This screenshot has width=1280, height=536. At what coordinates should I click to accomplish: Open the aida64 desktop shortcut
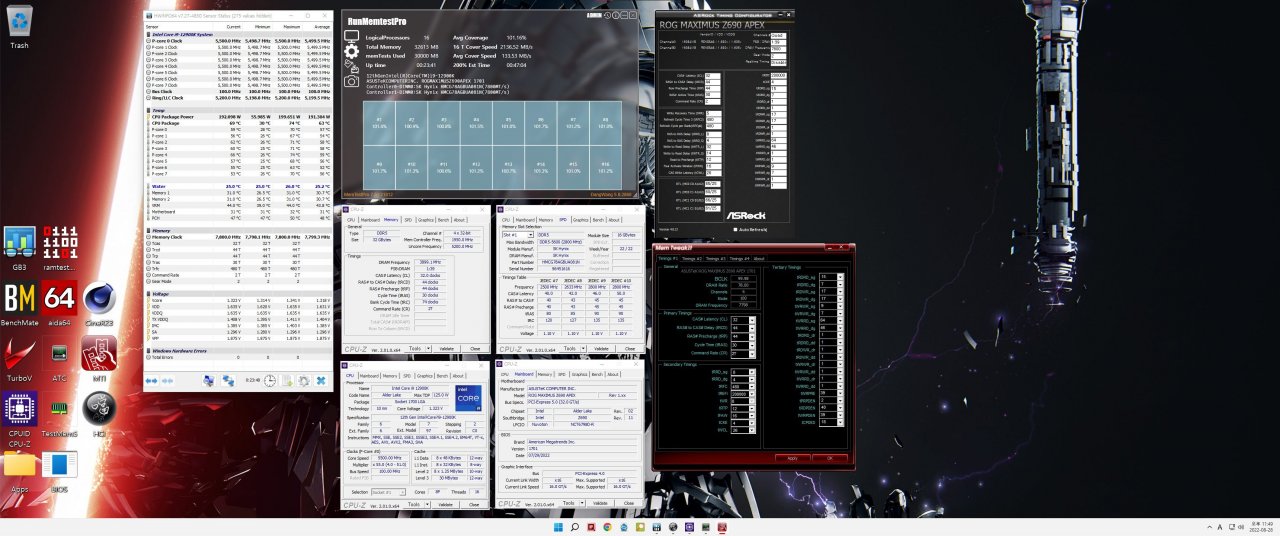pyautogui.click(x=59, y=300)
